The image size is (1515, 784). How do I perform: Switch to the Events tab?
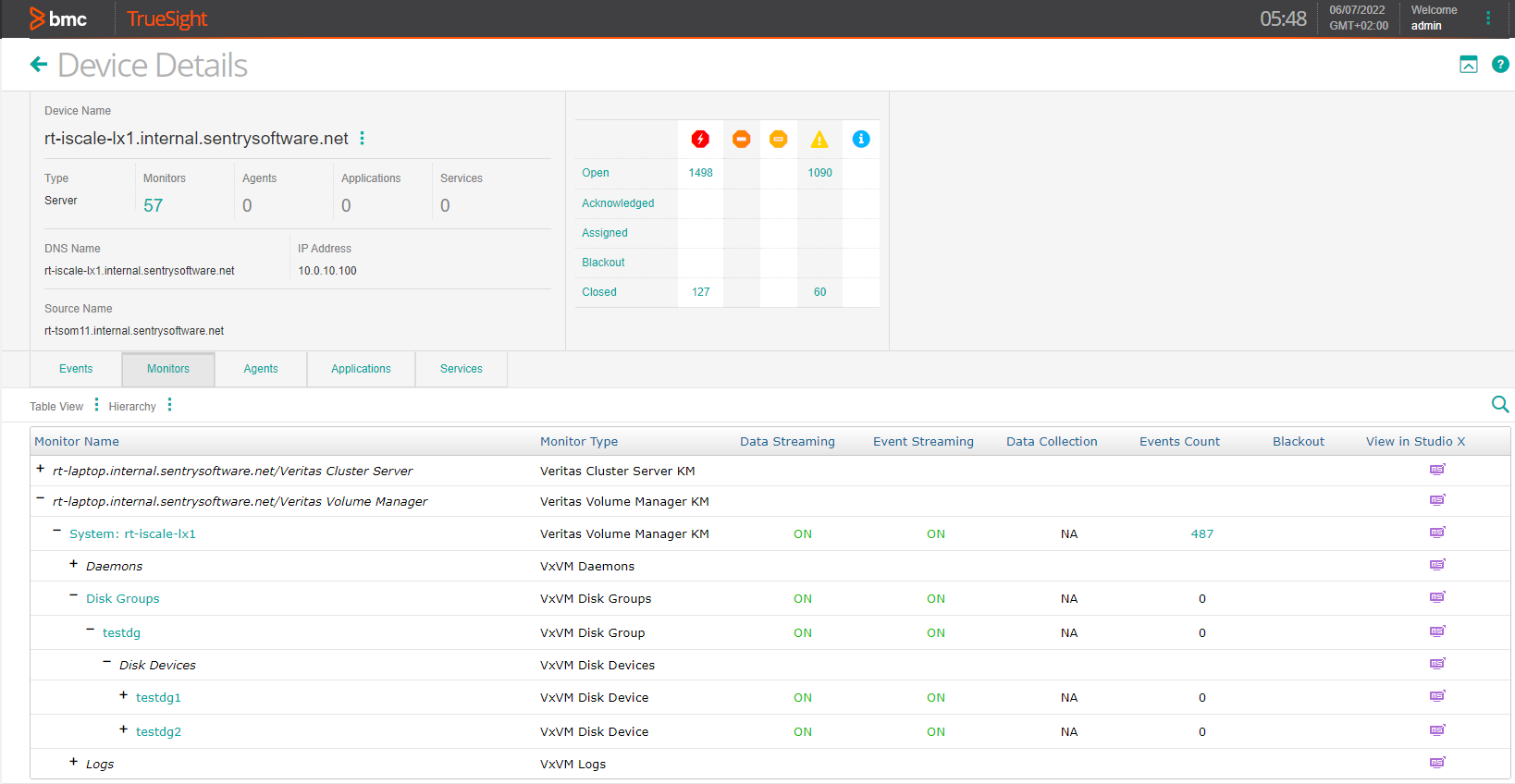click(x=76, y=369)
